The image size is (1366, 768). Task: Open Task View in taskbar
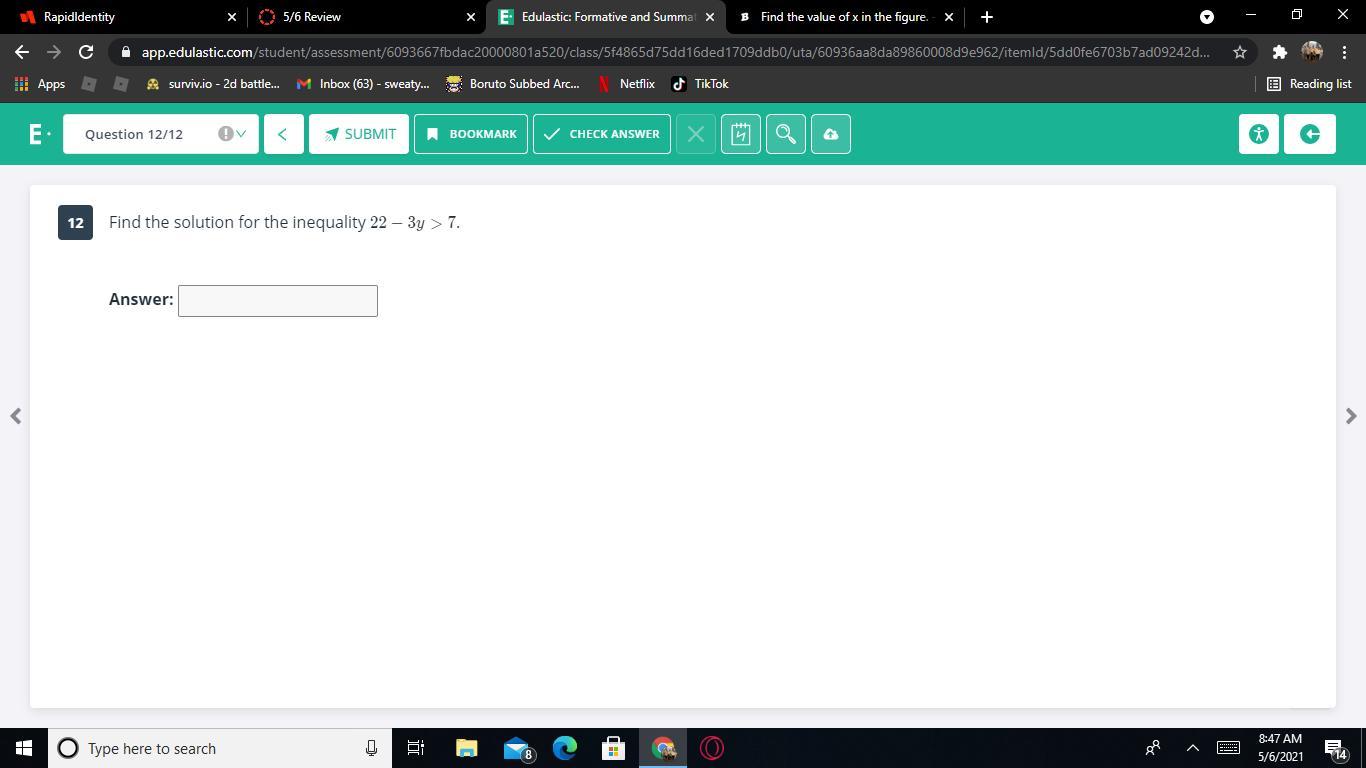416,748
